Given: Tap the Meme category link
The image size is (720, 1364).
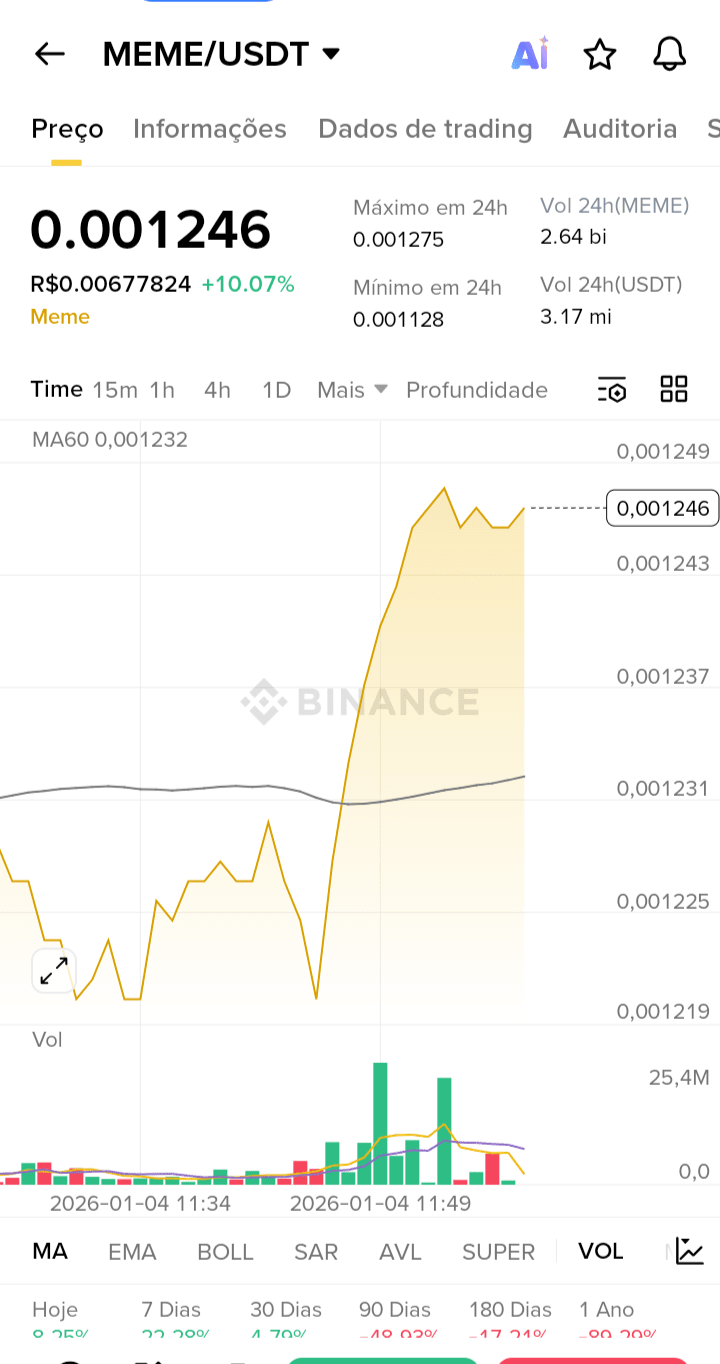Looking at the screenshot, I should pyautogui.click(x=60, y=317).
